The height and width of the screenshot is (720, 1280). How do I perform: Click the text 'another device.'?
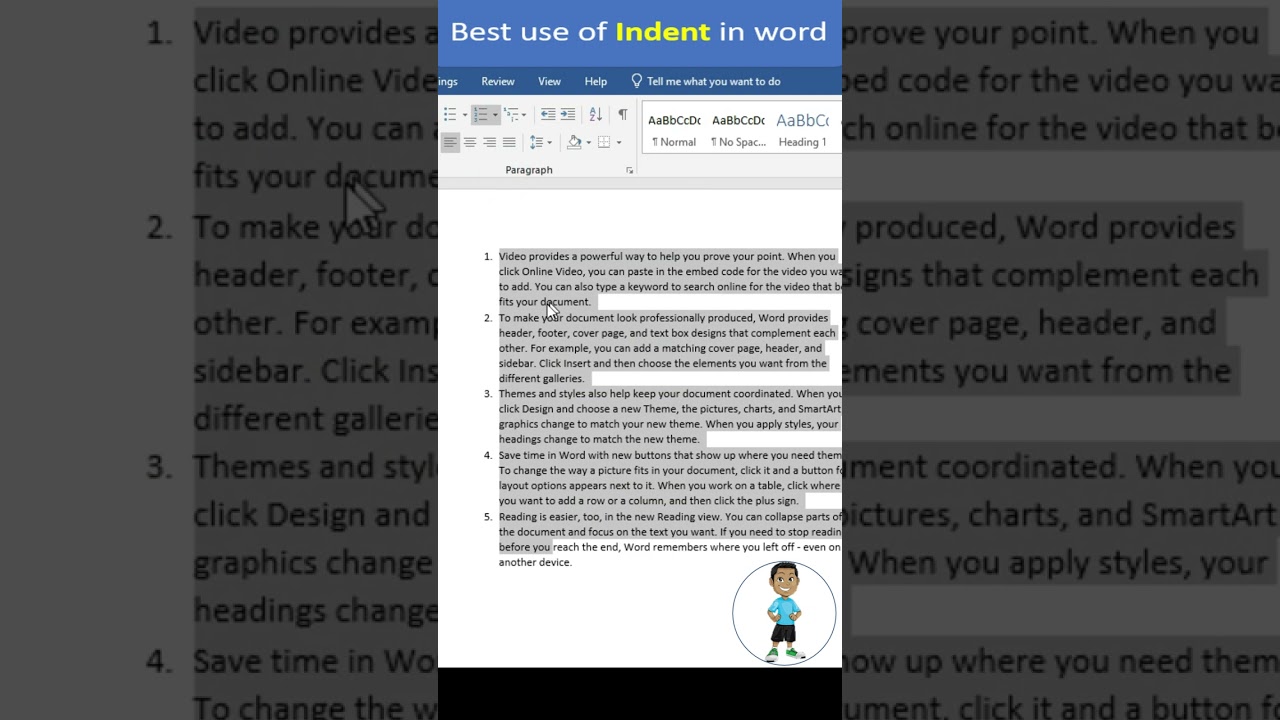point(535,562)
